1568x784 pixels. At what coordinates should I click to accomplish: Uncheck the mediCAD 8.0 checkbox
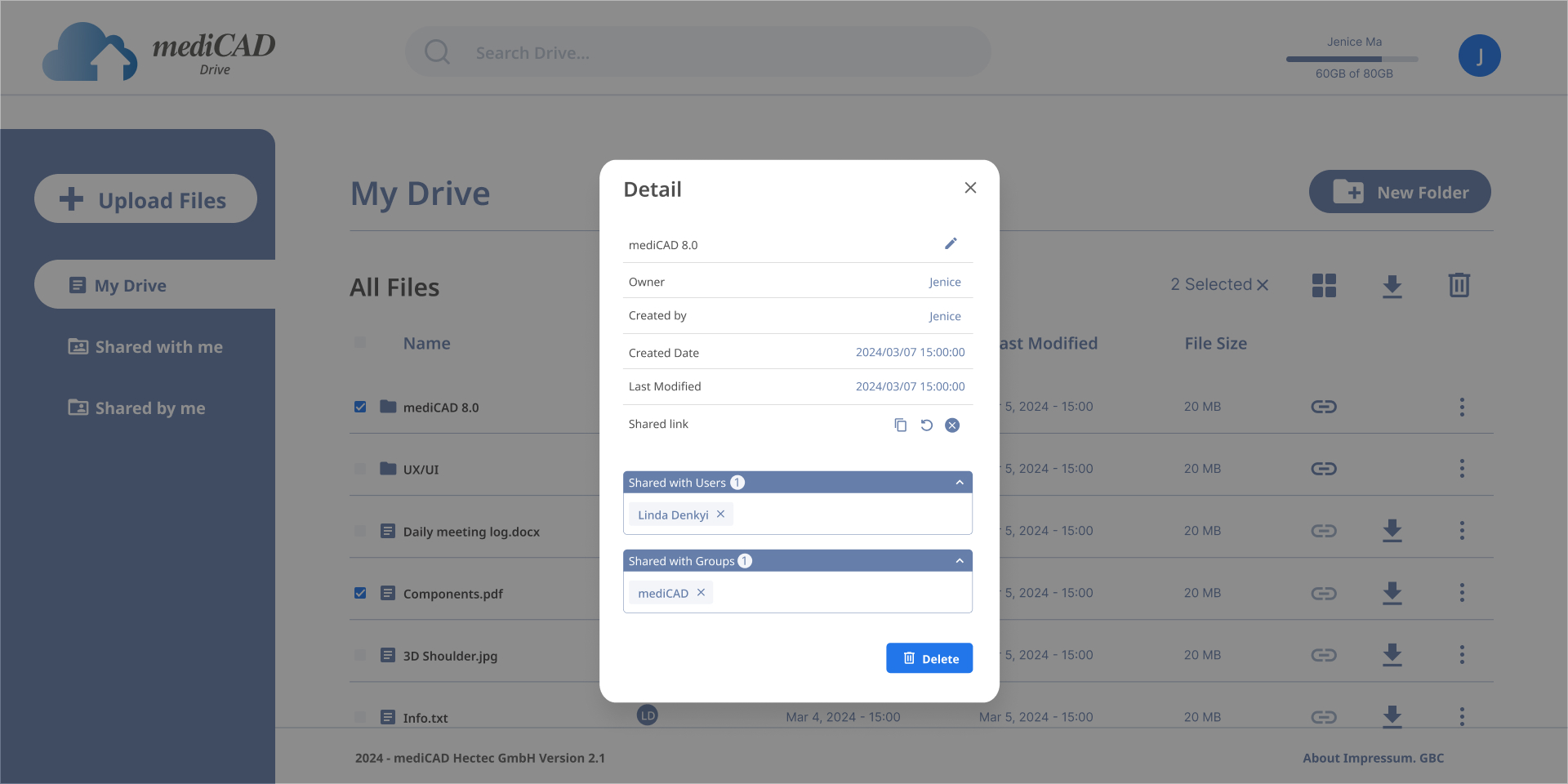click(x=360, y=407)
